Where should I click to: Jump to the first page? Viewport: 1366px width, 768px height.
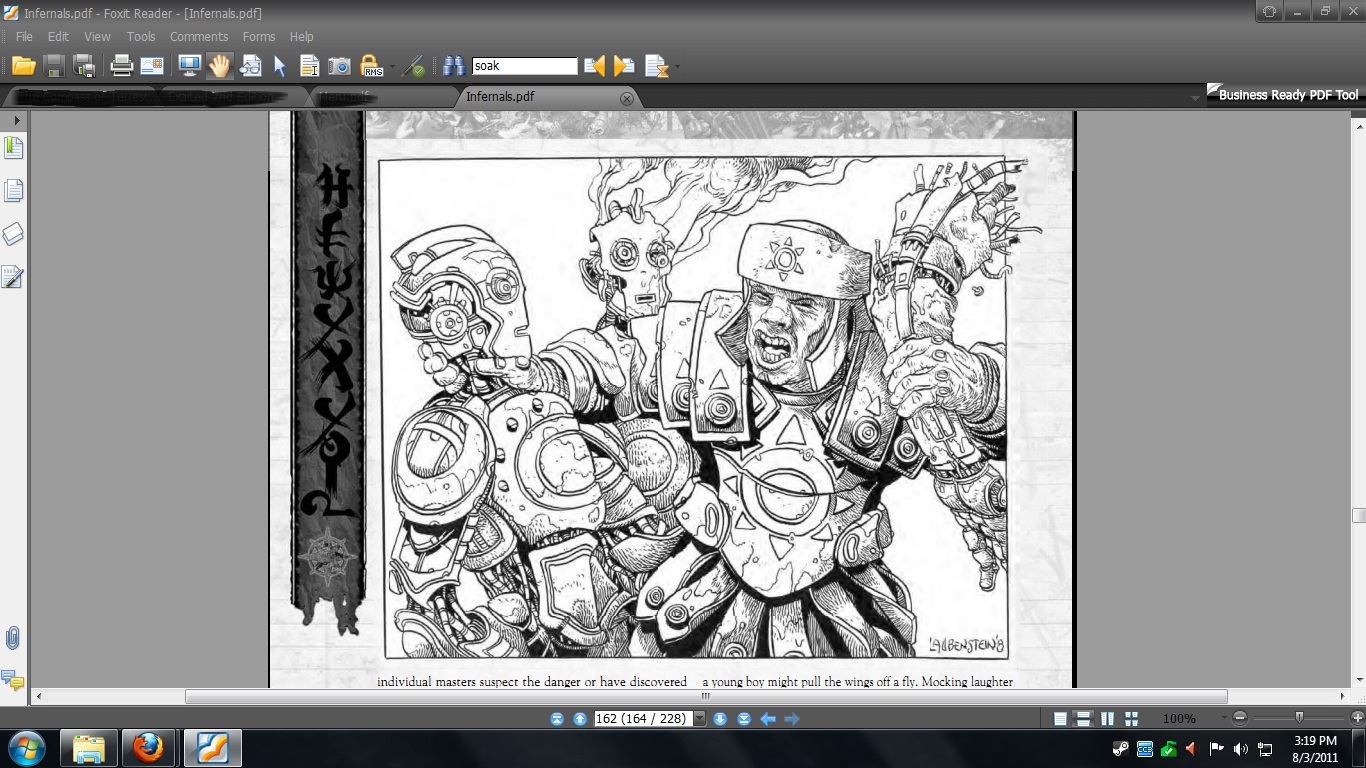(557, 719)
